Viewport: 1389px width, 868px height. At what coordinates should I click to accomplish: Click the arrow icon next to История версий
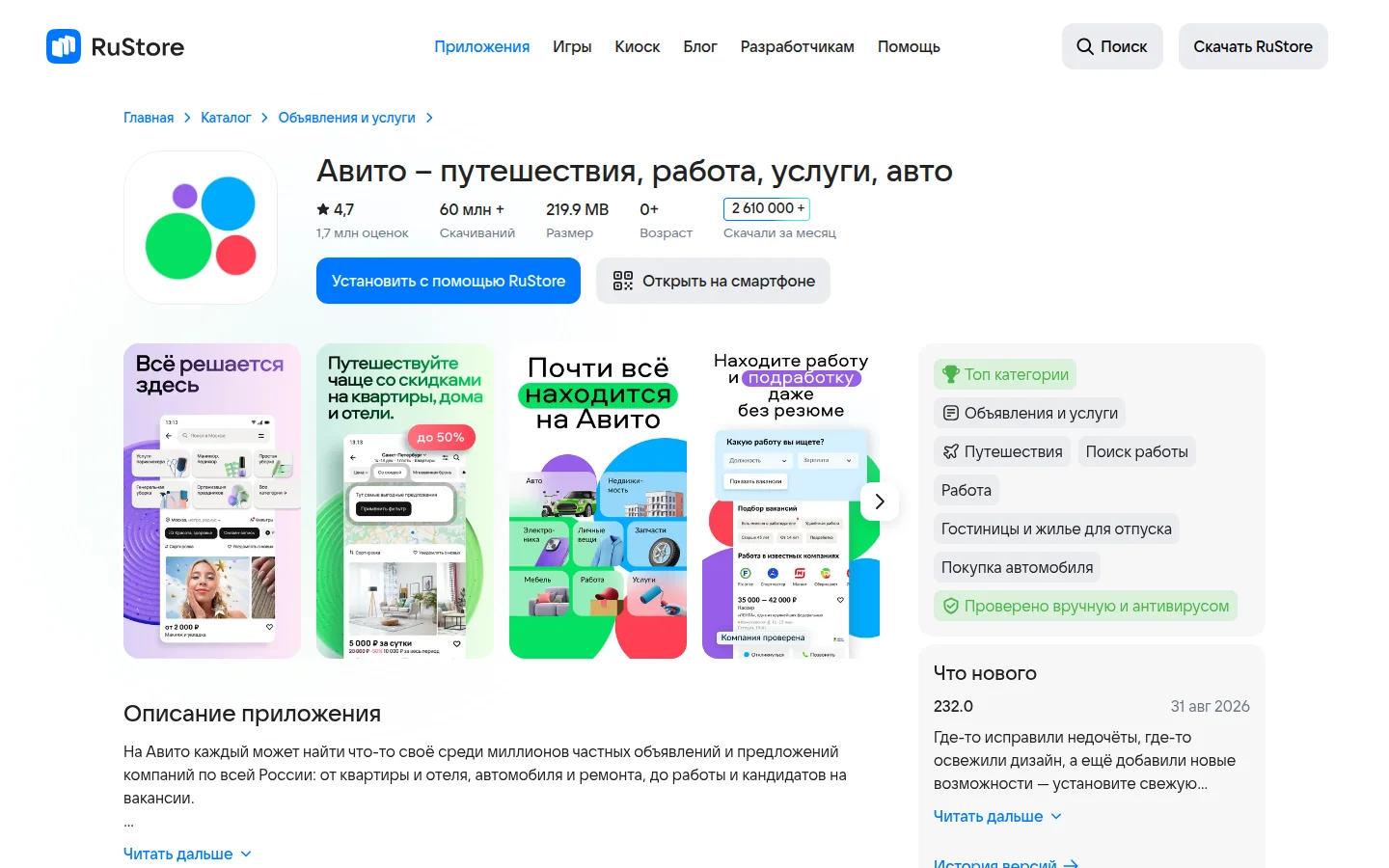[1071, 864]
